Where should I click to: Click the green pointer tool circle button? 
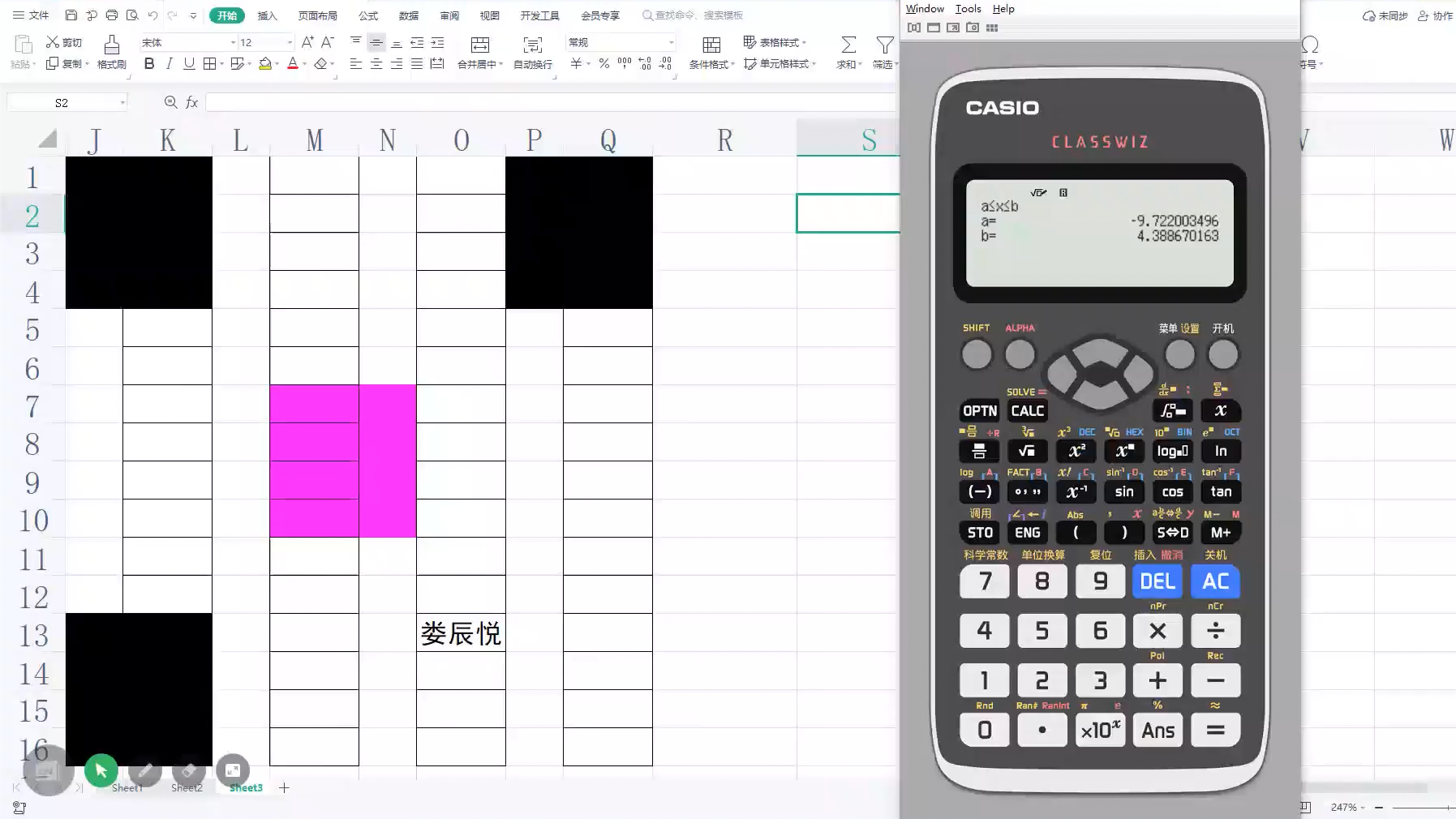click(101, 770)
